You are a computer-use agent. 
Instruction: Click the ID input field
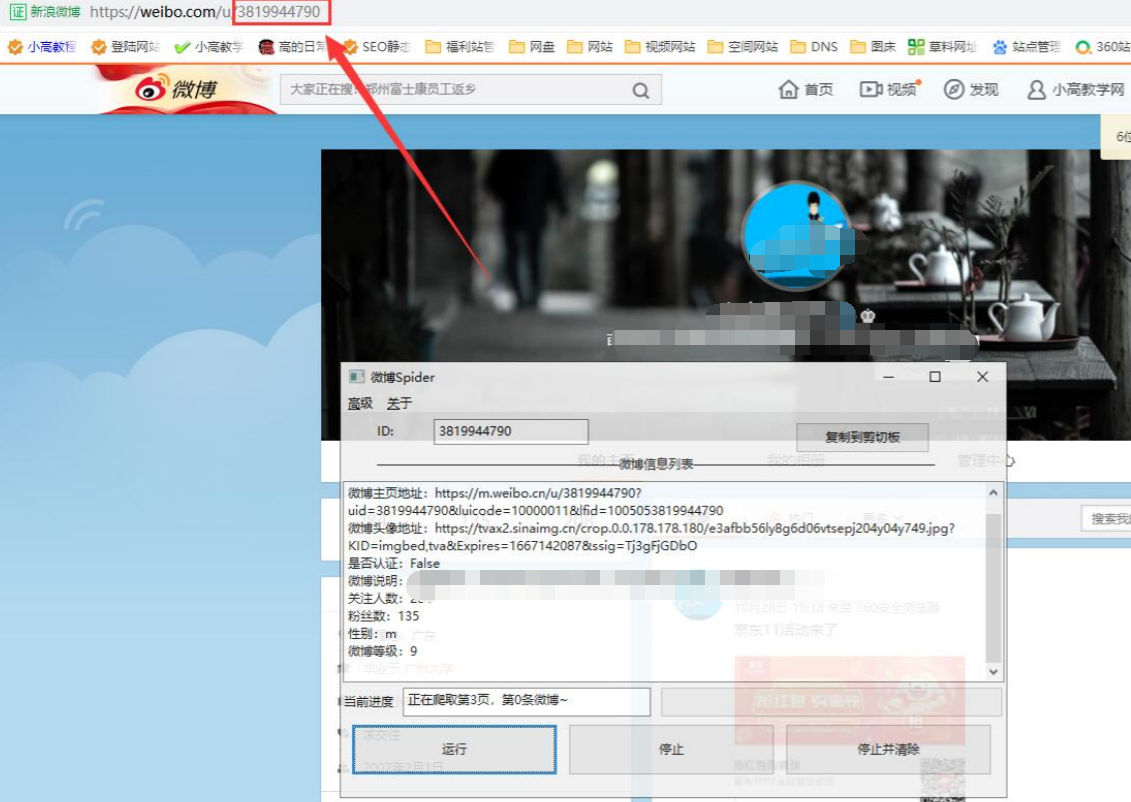pyautogui.click(x=511, y=431)
